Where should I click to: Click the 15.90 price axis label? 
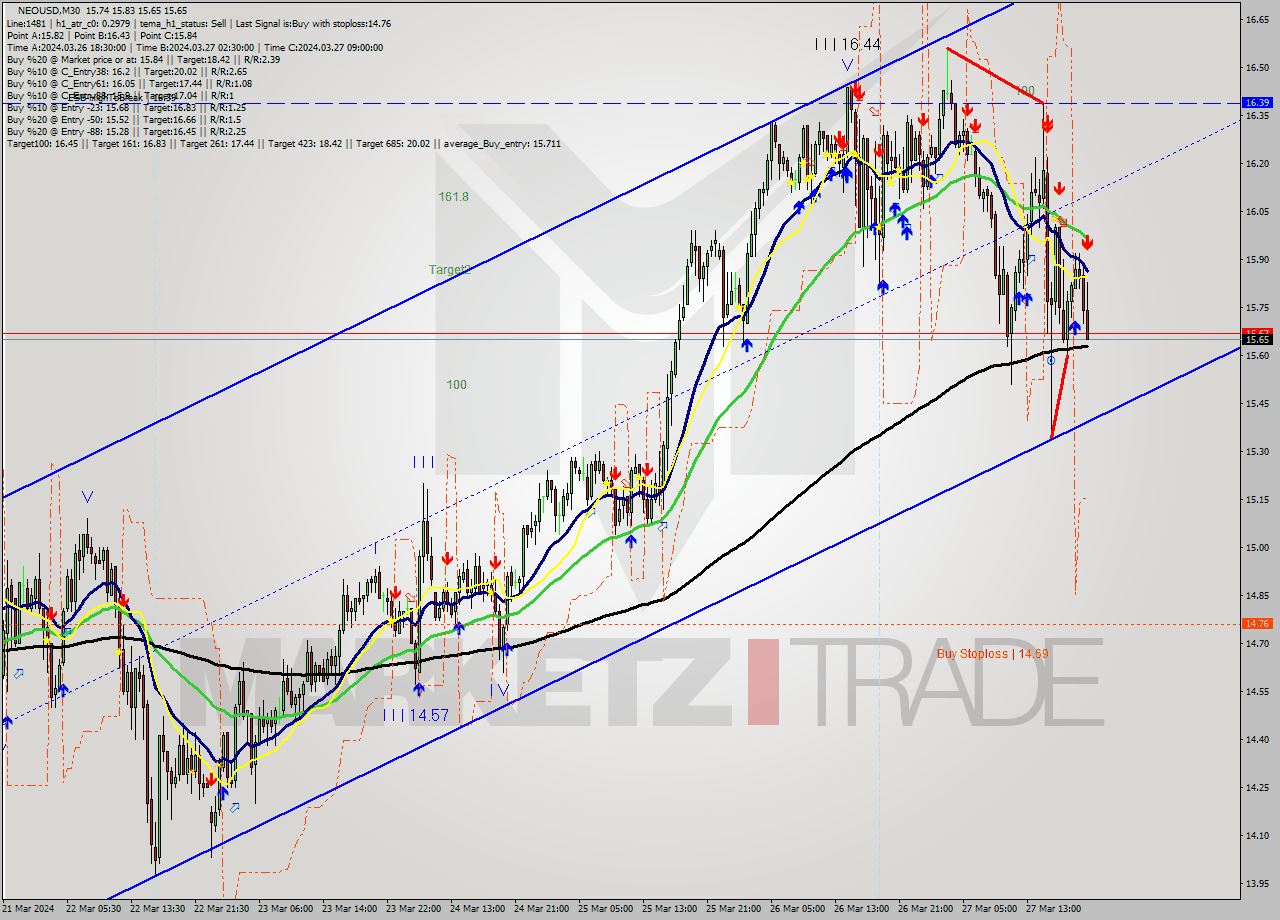pos(1256,259)
